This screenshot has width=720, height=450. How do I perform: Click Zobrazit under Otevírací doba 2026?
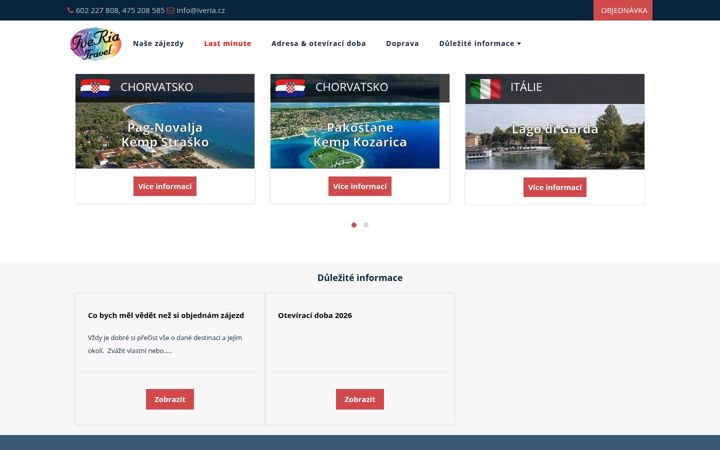pyautogui.click(x=360, y=399)
